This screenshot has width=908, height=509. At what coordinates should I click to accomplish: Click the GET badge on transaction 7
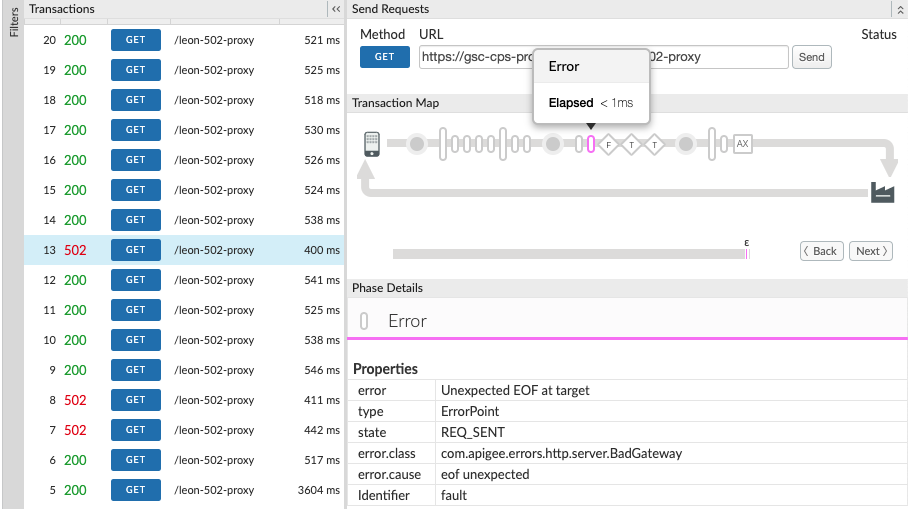(136, 430)
